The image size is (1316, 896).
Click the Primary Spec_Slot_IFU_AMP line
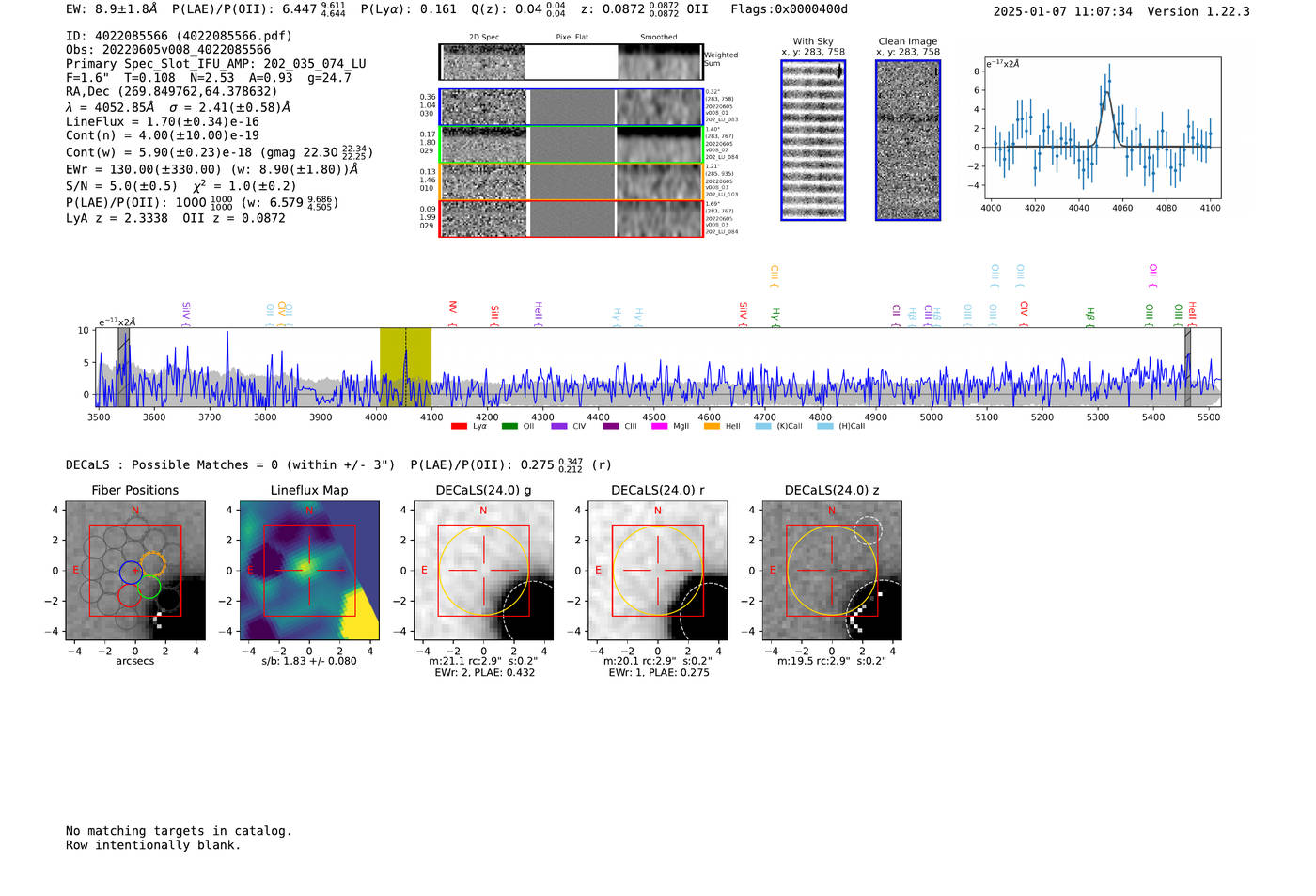click(x=216, y=64)
